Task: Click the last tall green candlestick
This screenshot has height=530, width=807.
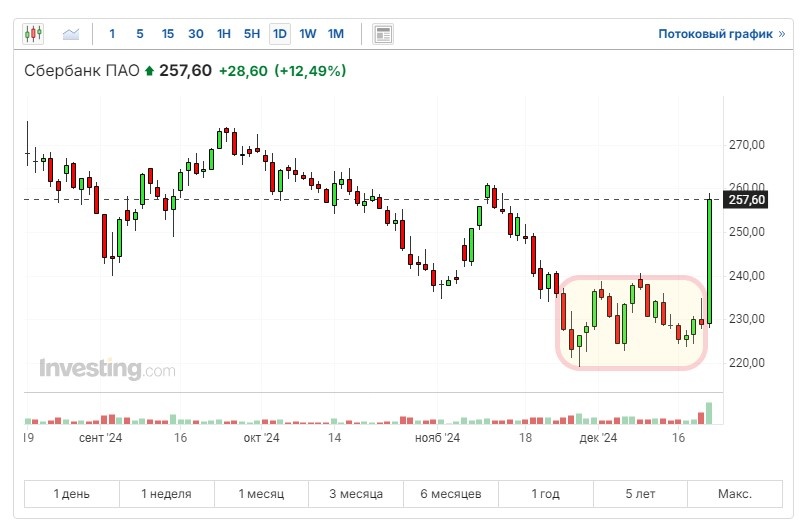Action: 710,261
